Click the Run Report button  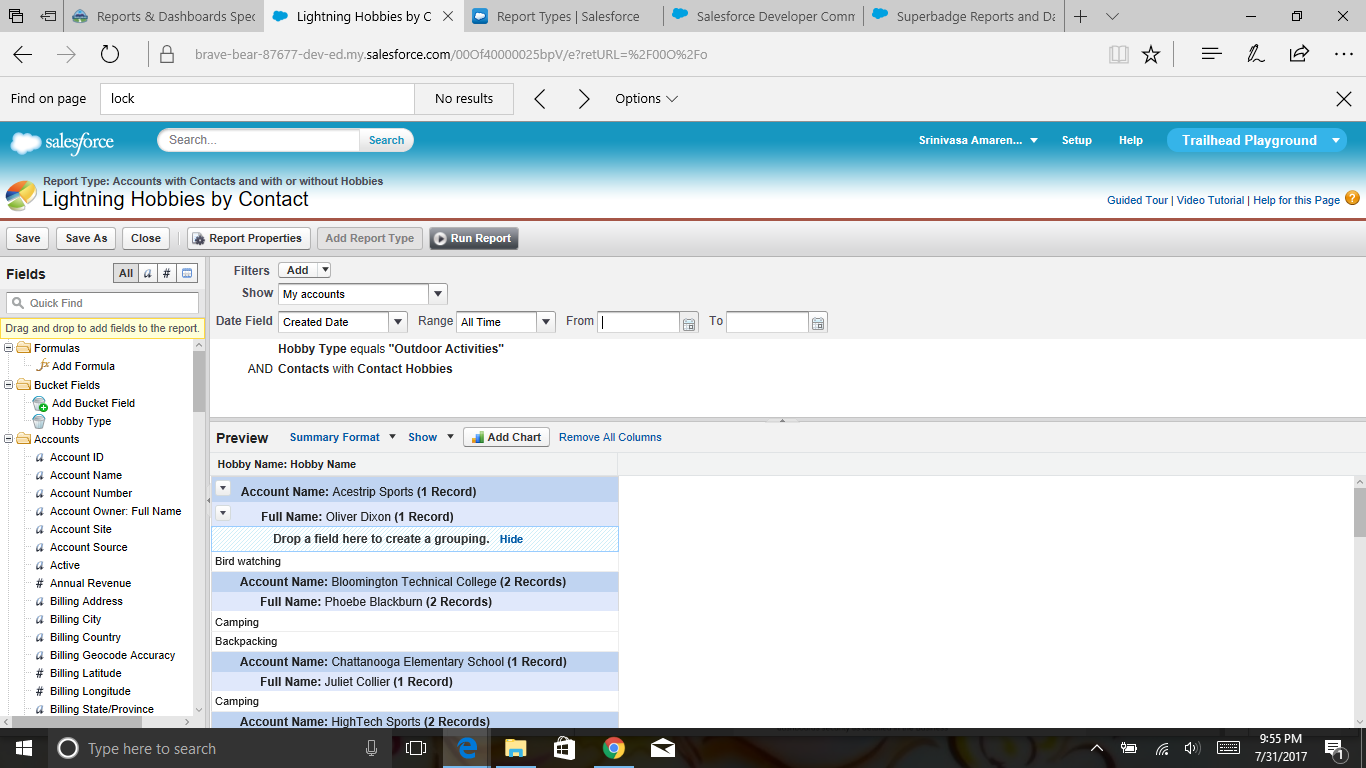tap(474, 239)
